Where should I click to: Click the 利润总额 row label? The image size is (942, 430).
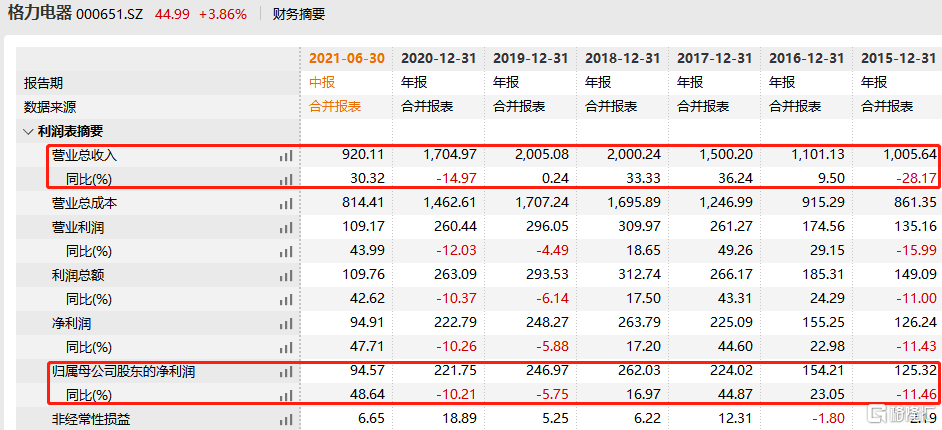tap(78, 276)
